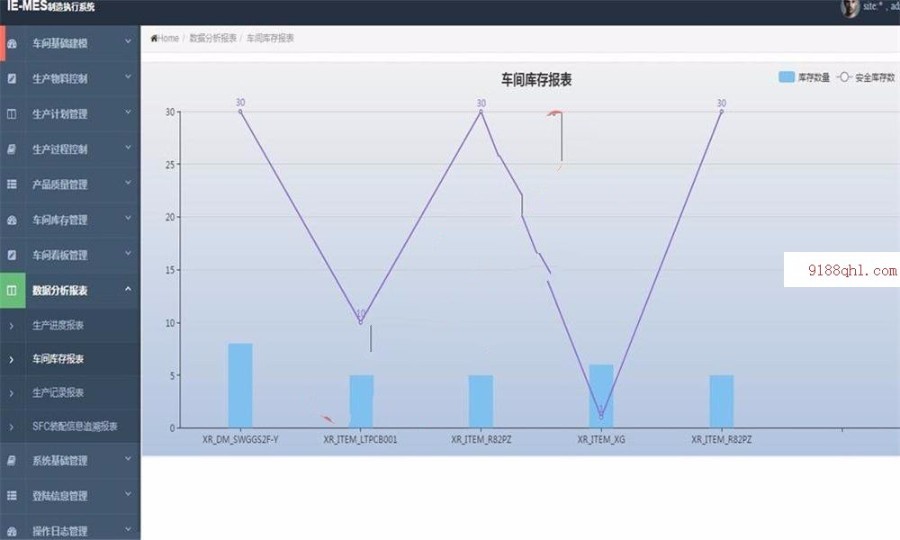This screenshot has width=900, height=540.
Task: Open the 生产记录报表 submenu item
Action: pos(58,393)
